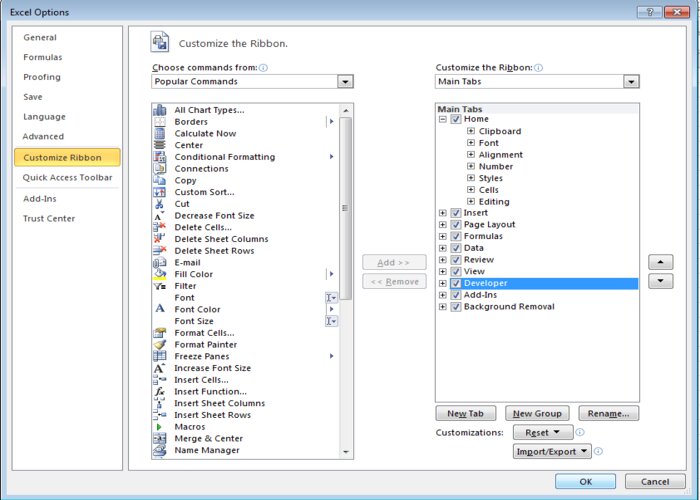Click the Insert Function fx icon
700x500 pixels.
[159, 392]
